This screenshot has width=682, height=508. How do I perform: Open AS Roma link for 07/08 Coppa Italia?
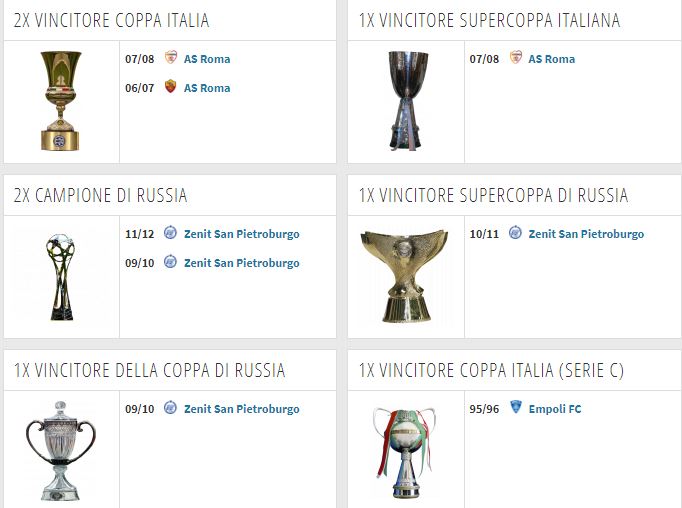pos(207,59)
